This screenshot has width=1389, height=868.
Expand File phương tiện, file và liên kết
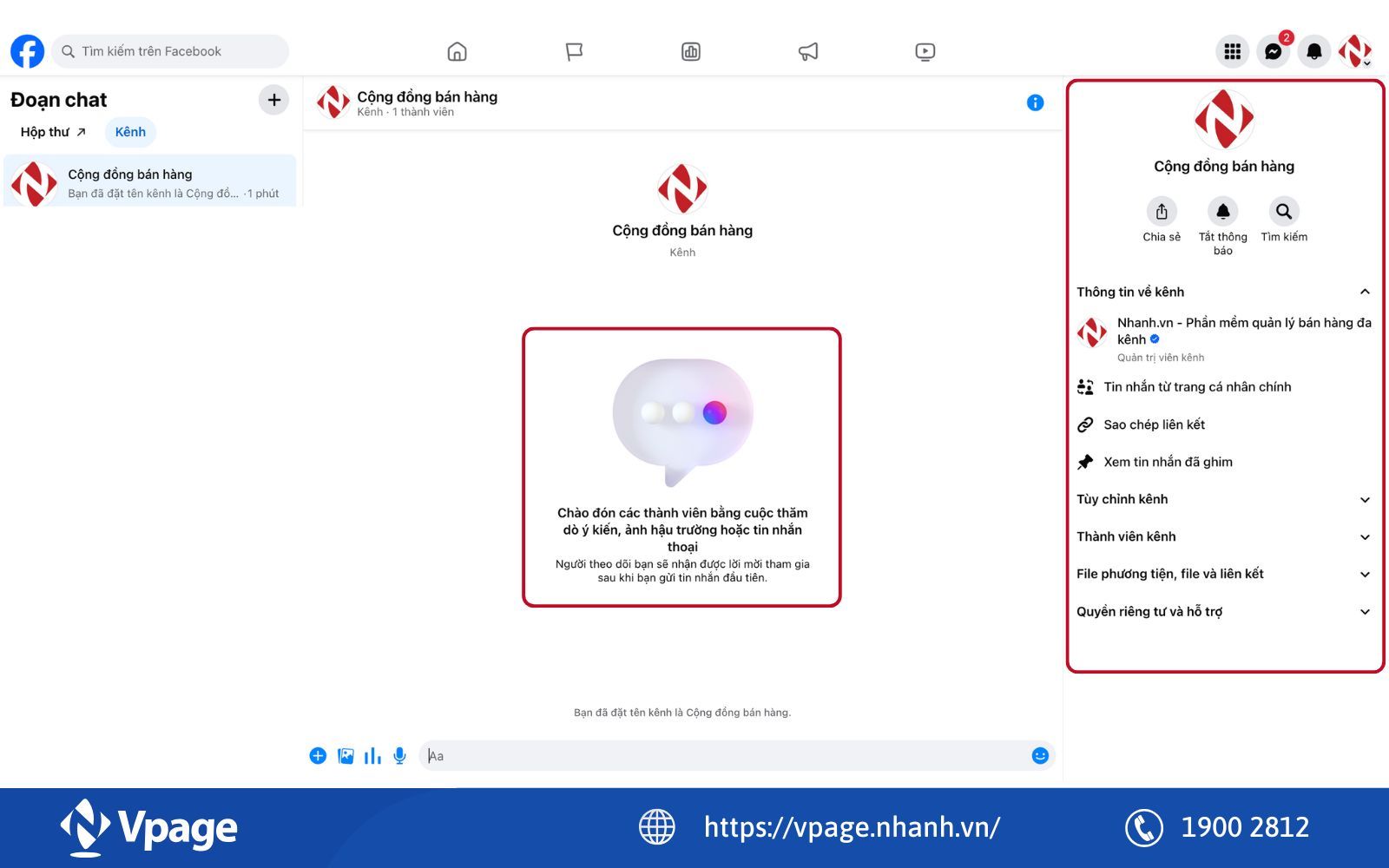(1224, 574)
